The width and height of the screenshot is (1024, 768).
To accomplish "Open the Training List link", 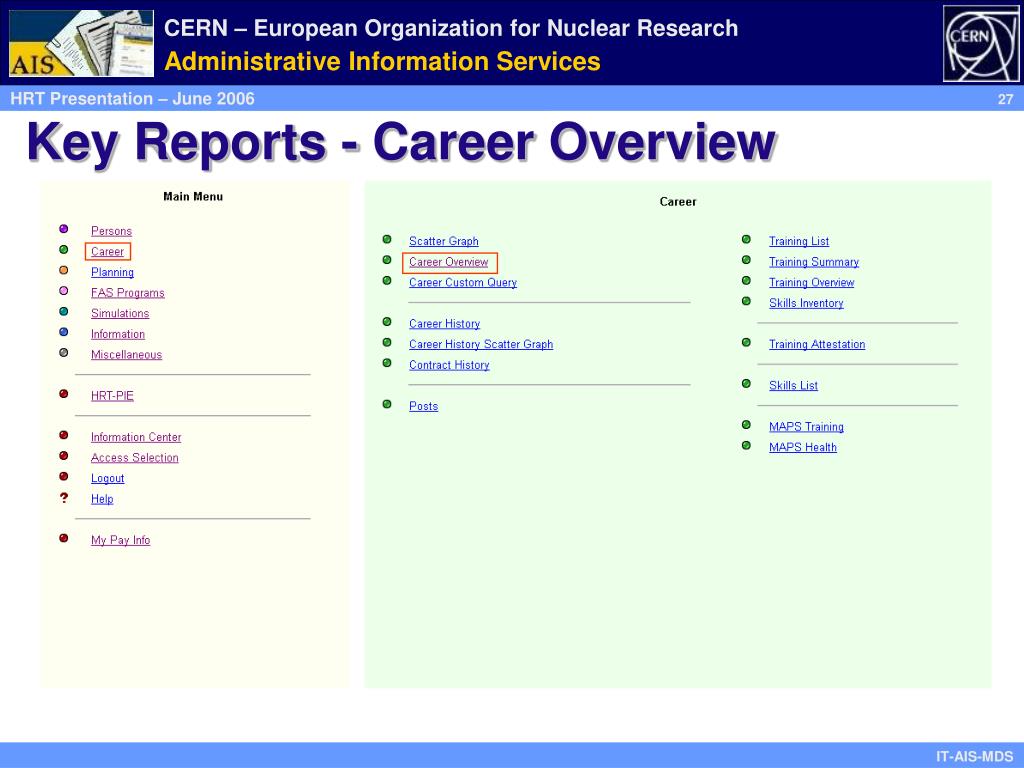I will [x=799, y=242].
